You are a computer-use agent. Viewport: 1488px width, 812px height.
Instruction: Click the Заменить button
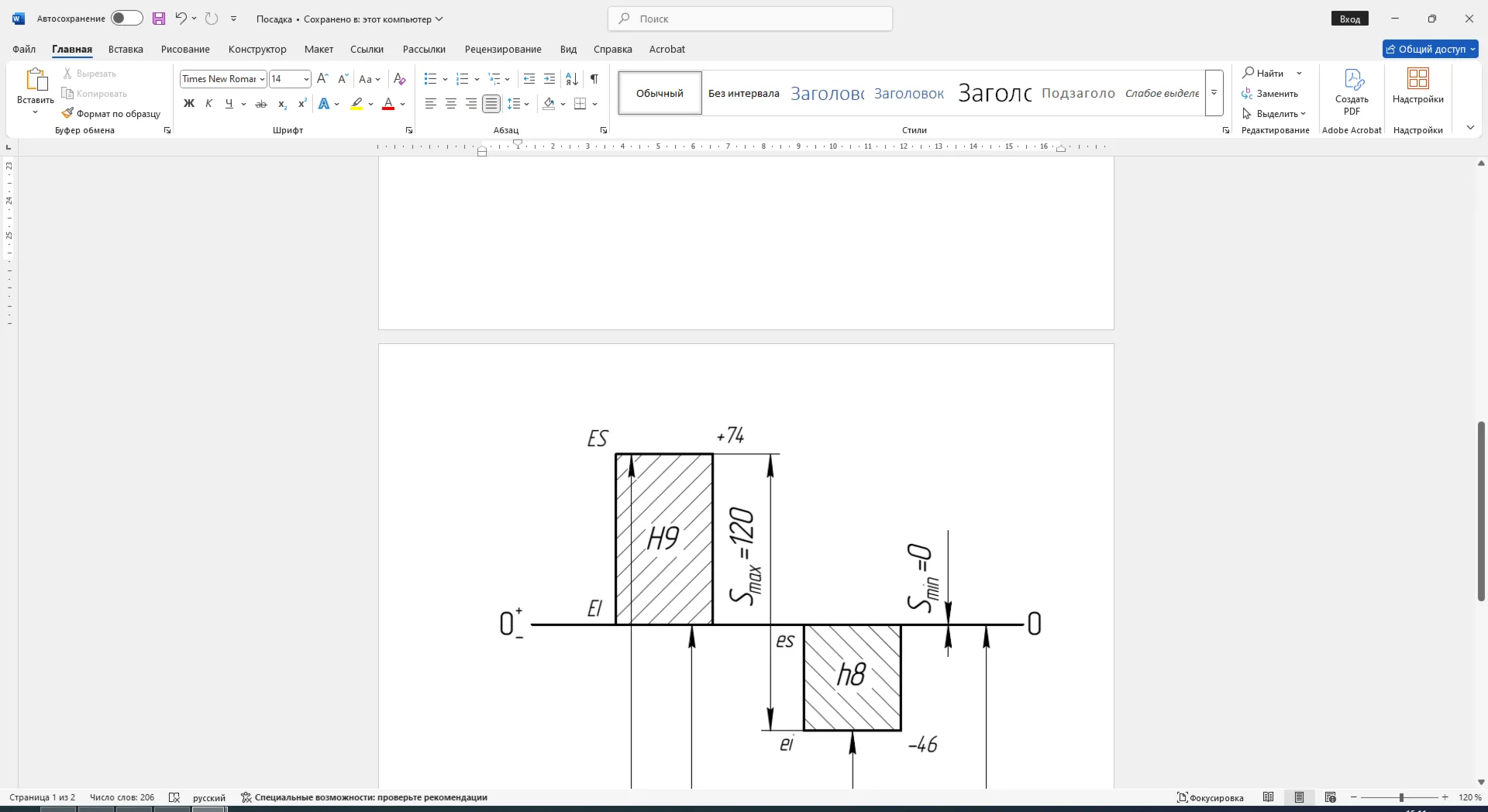(x=1270, y=94)
